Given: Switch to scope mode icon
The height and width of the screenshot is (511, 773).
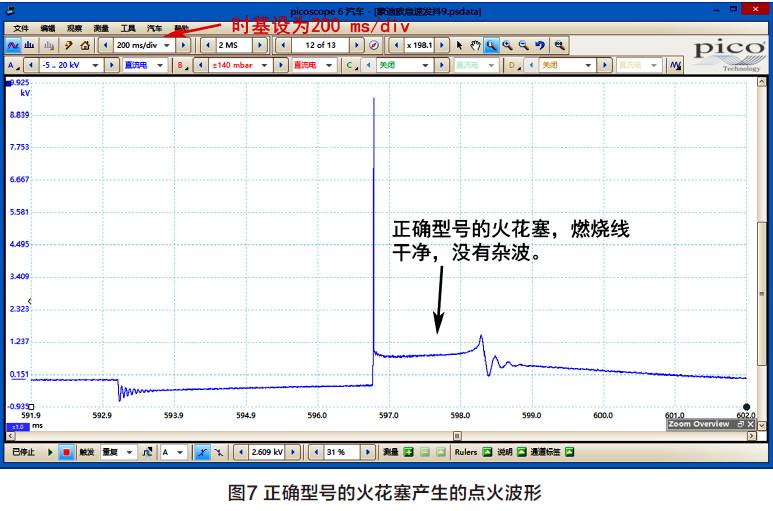Looking at the screenshot, I should click(x=13, y=45).
